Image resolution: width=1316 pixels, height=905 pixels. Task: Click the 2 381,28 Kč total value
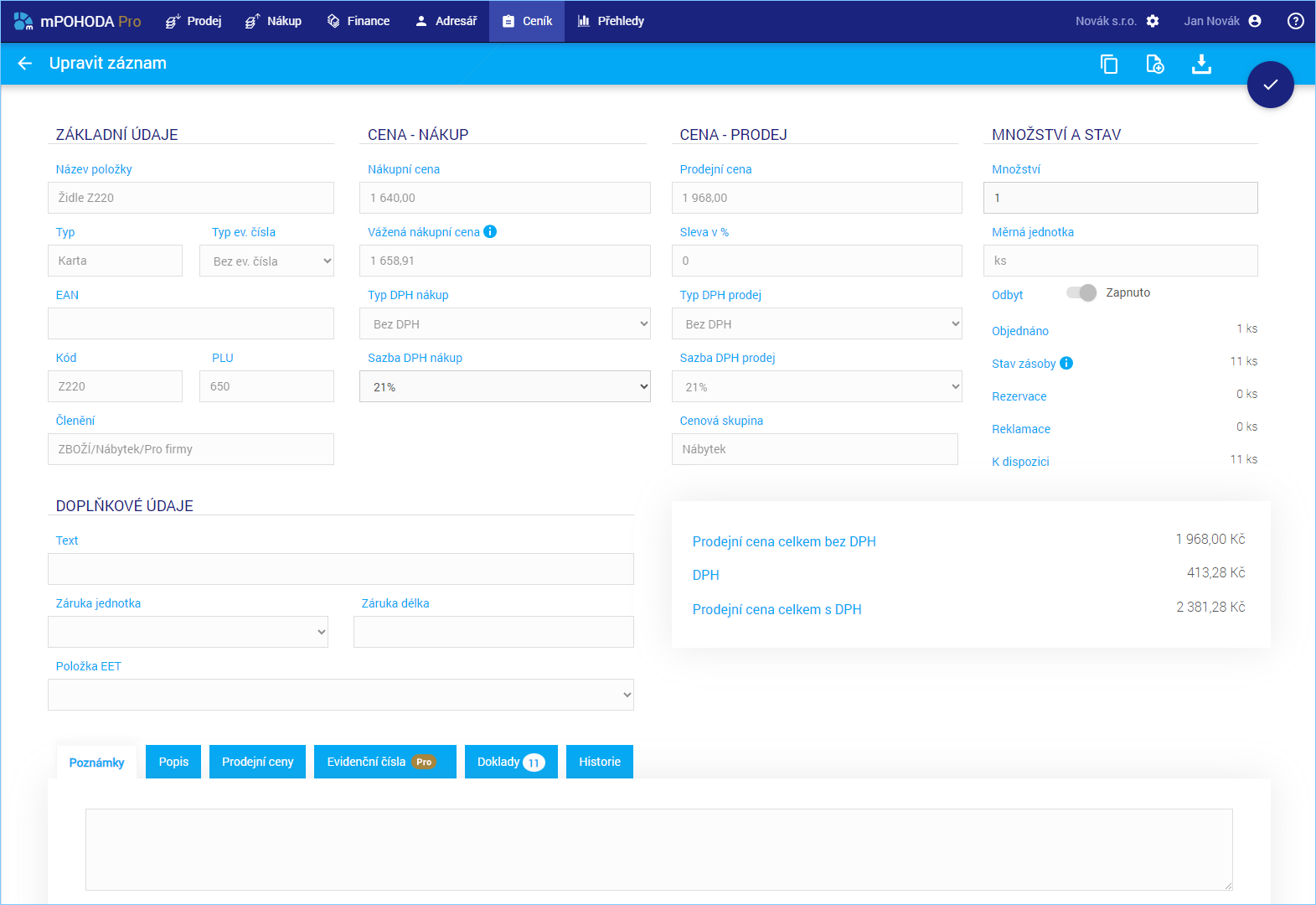pyautogui.click(x=1210, y=607)
